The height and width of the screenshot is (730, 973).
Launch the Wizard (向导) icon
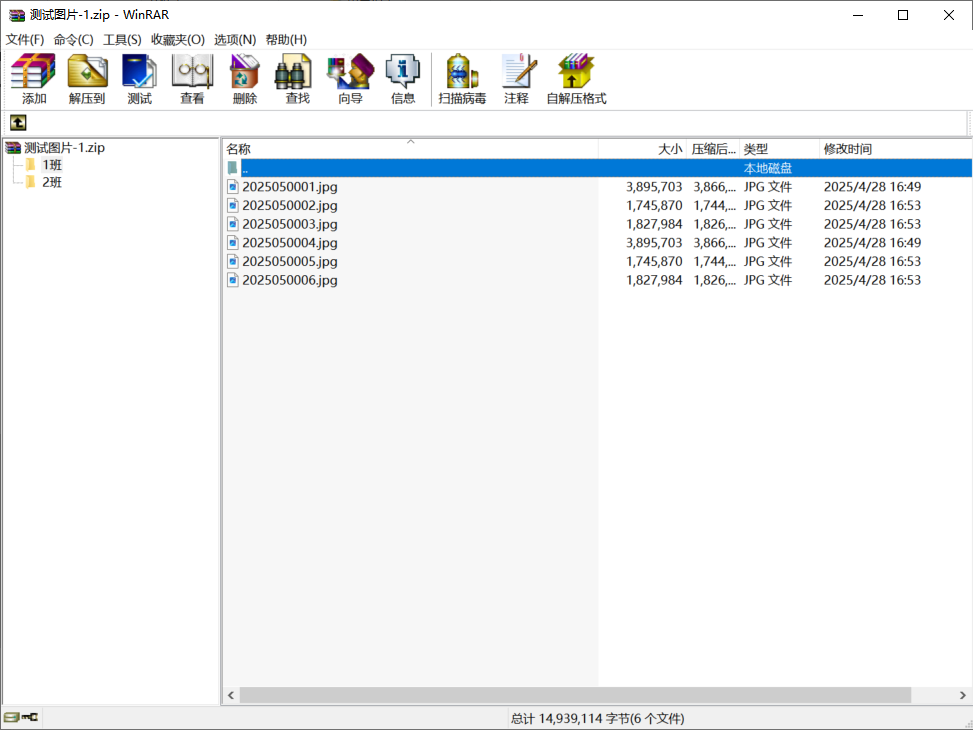pos(350,79)
